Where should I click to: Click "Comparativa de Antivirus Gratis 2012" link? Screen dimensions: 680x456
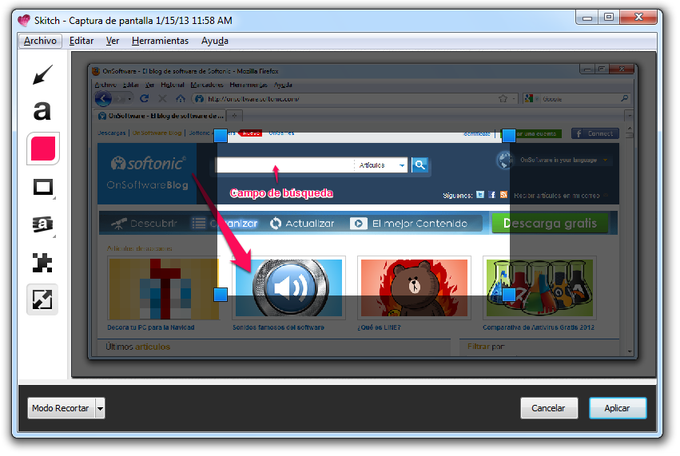point(539,328)
